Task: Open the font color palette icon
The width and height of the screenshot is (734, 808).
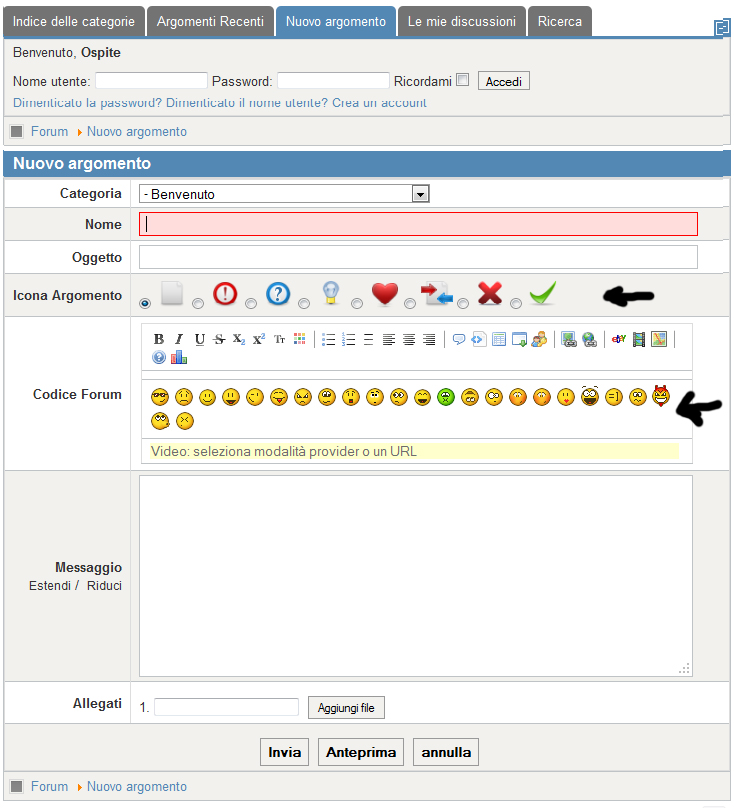Action: [x=299, y=339]
